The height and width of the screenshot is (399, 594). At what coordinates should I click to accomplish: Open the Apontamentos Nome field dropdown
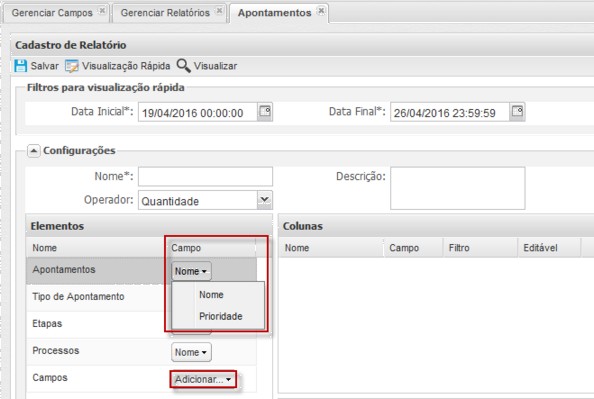[x=191, y=271]
